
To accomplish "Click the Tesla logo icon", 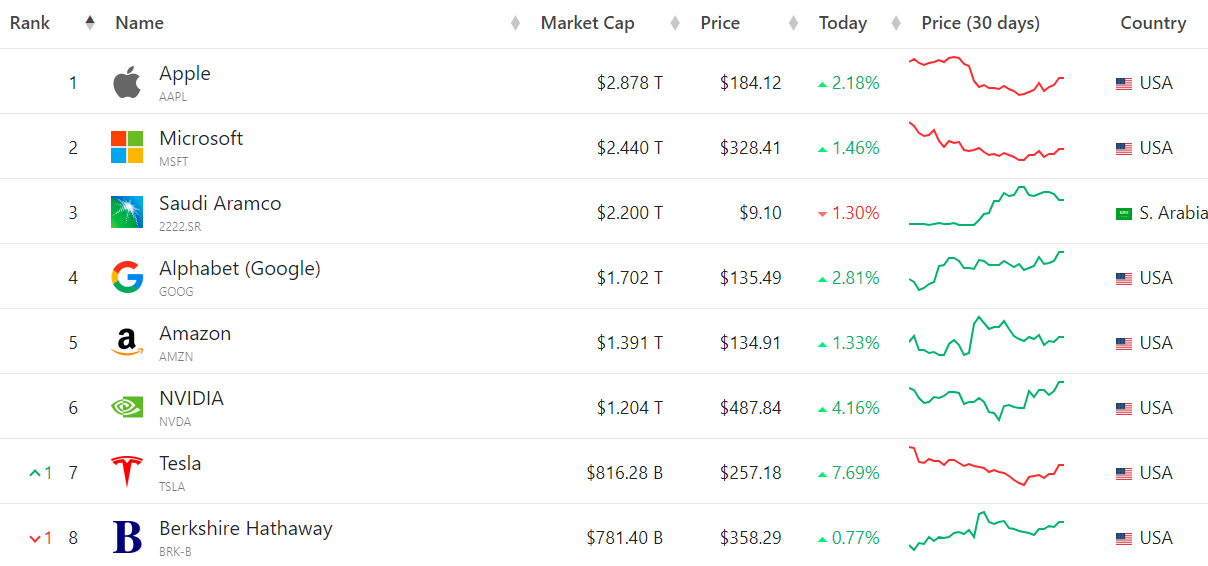I will (x=127, y=472).
